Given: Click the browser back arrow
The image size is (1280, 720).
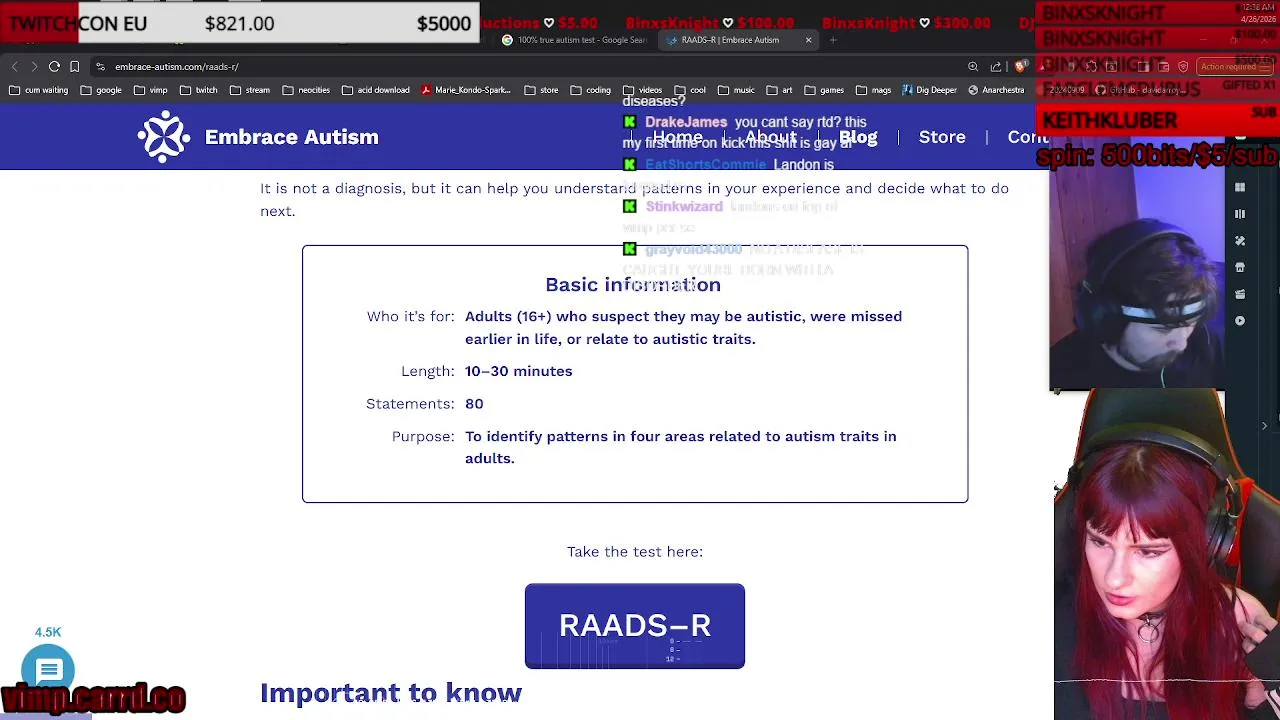Looking at the screenshot, I should click(x=14, y=67).
